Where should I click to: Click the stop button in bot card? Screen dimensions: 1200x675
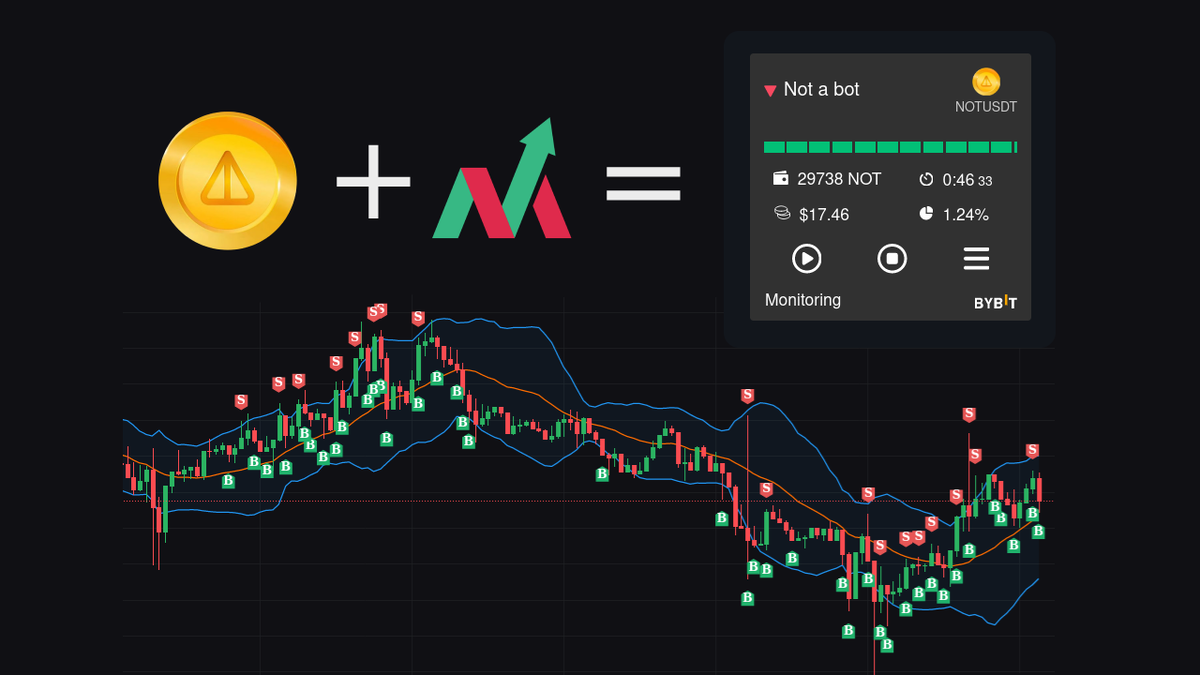point(892,259)
